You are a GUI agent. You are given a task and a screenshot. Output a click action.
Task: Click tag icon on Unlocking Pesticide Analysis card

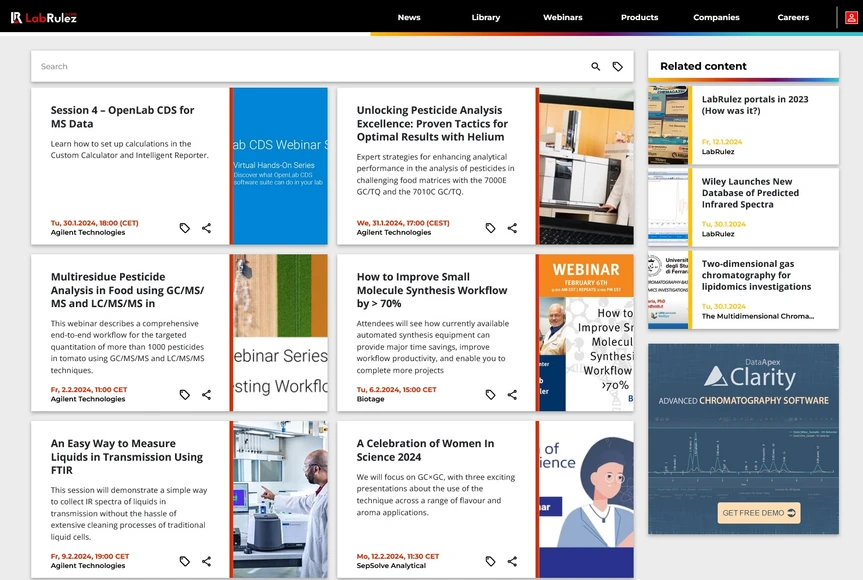(490, 228)
